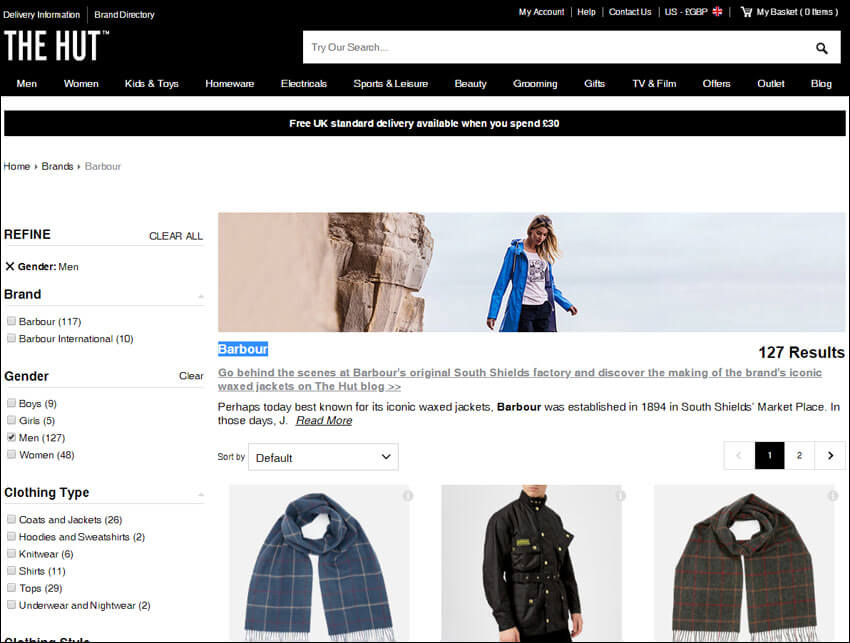Click info icon on black jacket product
The width and height of the screenshot is (850, 643).
click(x=621, y=496)
